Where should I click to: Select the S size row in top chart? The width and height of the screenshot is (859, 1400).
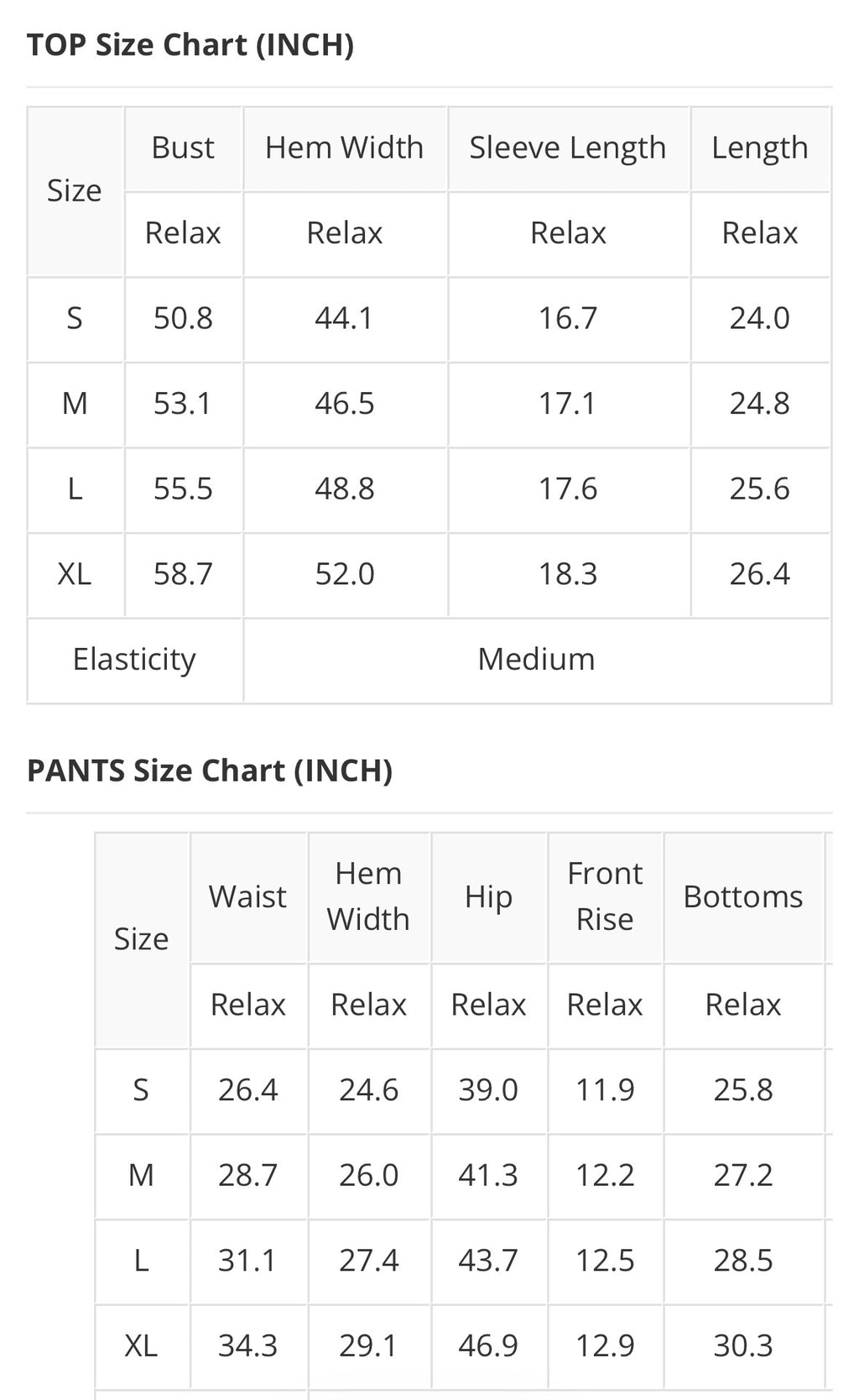pyautogui.click(x=429, y=319)
